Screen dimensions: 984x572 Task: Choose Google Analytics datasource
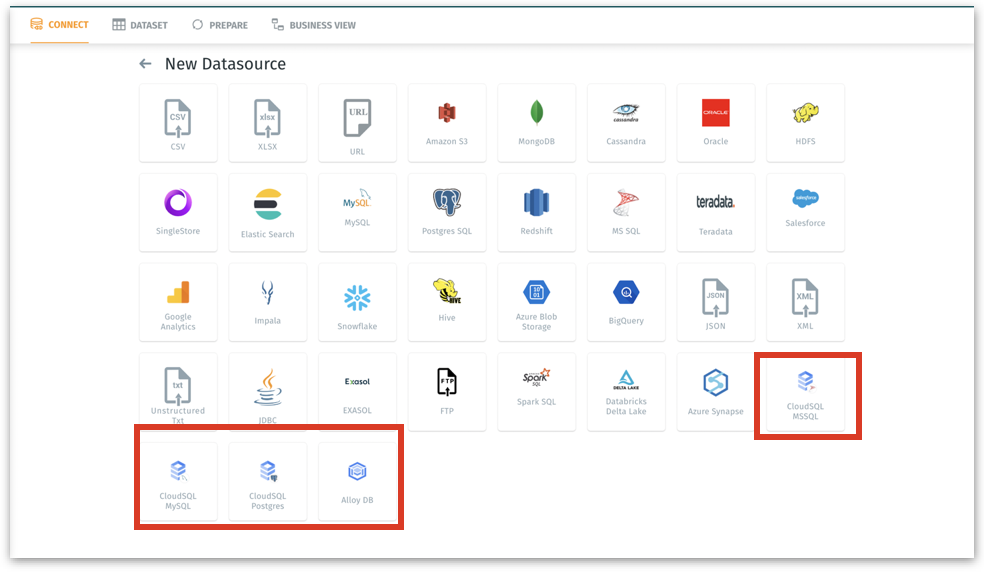(178, 303)
